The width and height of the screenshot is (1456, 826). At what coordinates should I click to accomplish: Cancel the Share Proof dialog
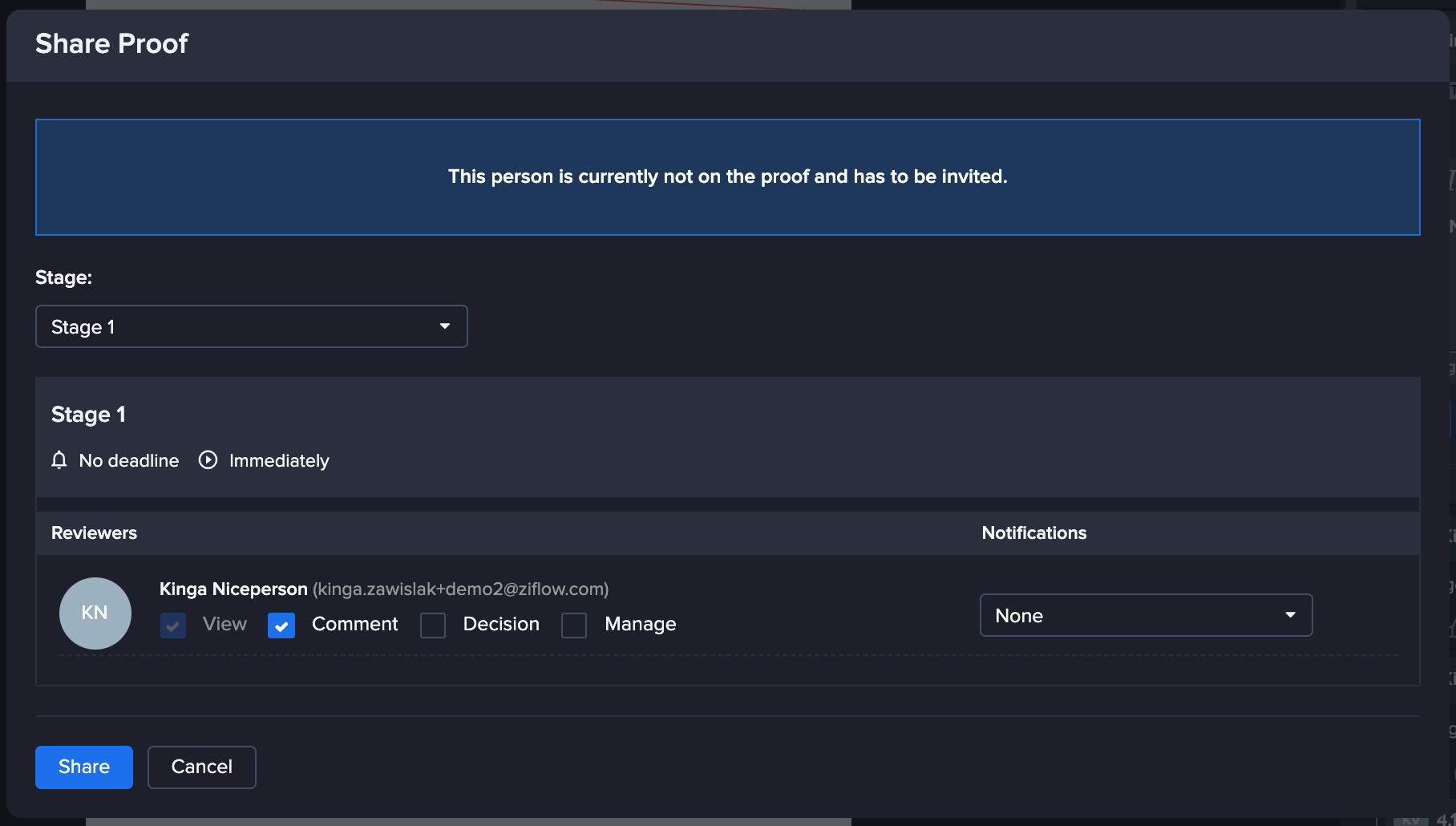pos(201,767)
